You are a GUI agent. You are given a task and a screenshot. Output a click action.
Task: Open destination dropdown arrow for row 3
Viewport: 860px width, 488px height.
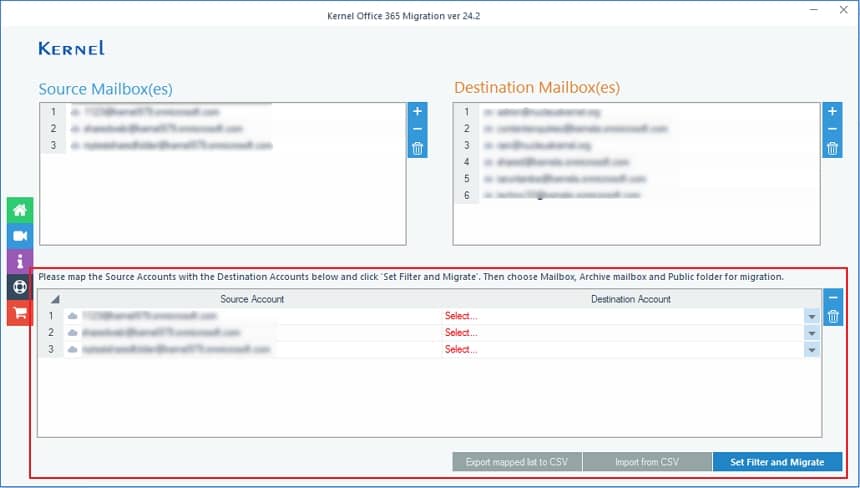click(x=812, y=349)
